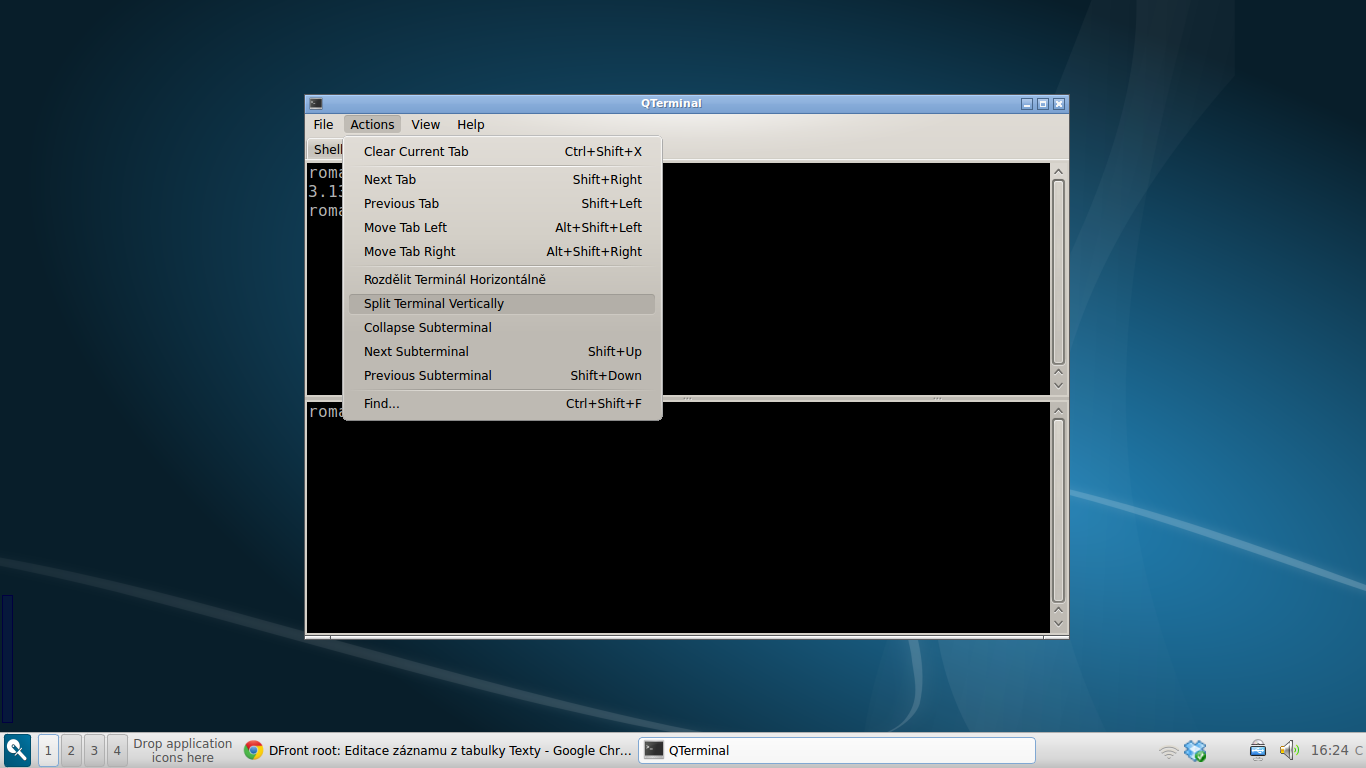Image resolution: width=1366 pixels, height=768 pixels.
Task: Open the File menu
Action: (x=322, y=124)
